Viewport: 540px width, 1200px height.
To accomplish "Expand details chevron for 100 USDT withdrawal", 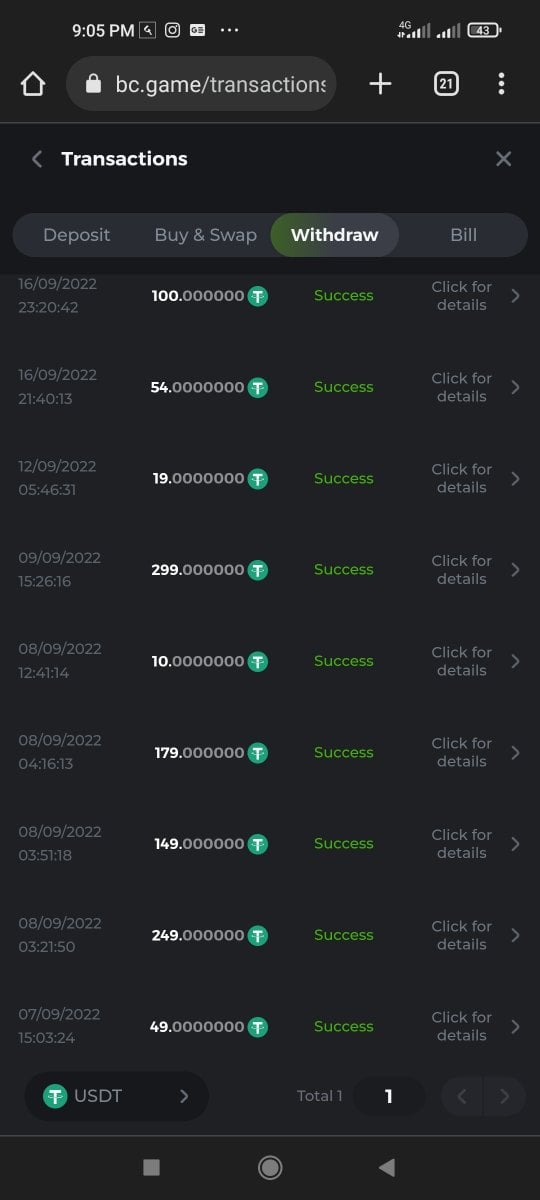I will pos(515,296).
